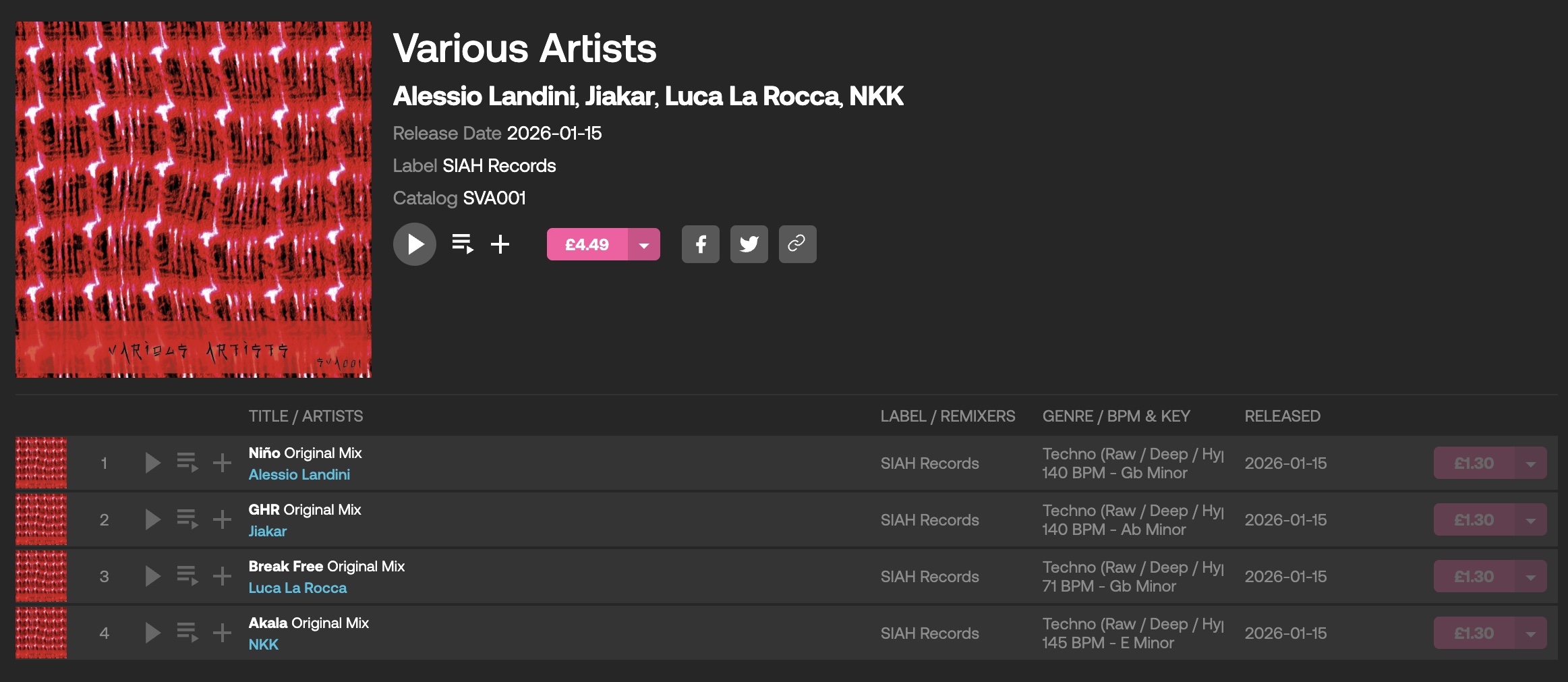The image size is (1568, 682).
Task: Play Akala Original Mix track
Action: [152, 633]
